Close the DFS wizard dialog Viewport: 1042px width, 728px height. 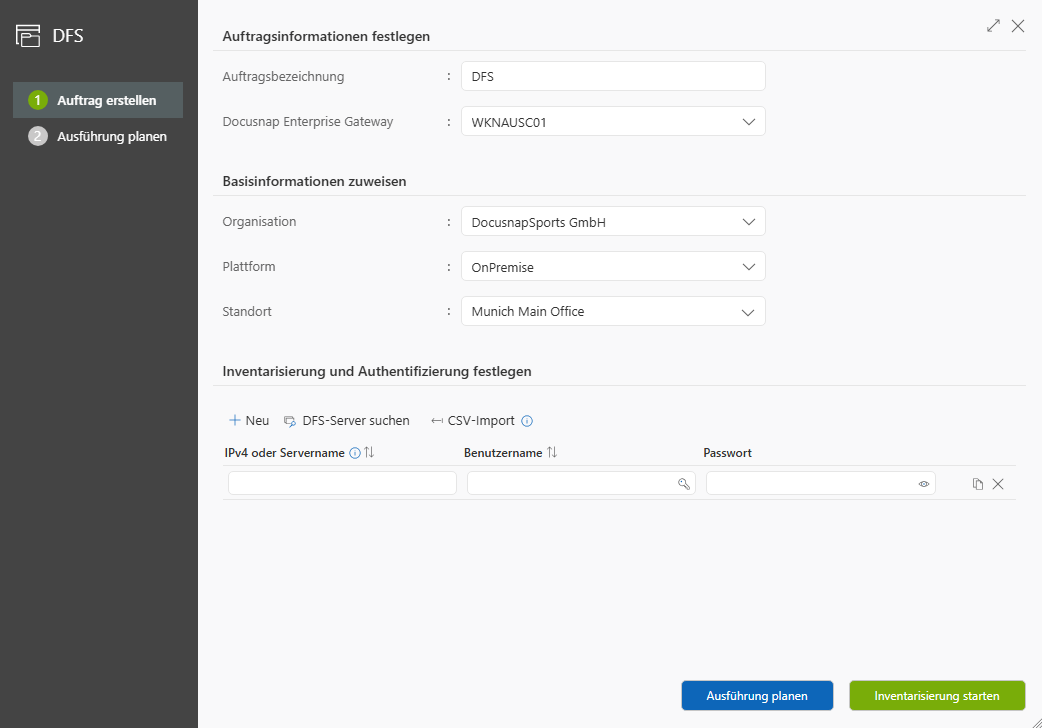coord(1018,26)
